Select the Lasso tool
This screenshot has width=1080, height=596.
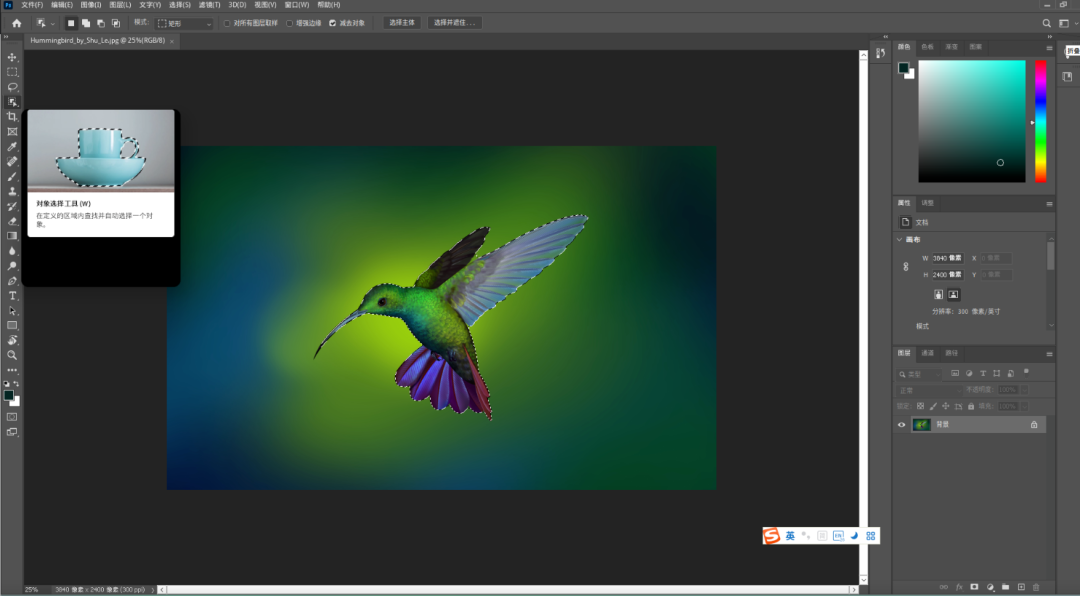click(x=12, y=87)
